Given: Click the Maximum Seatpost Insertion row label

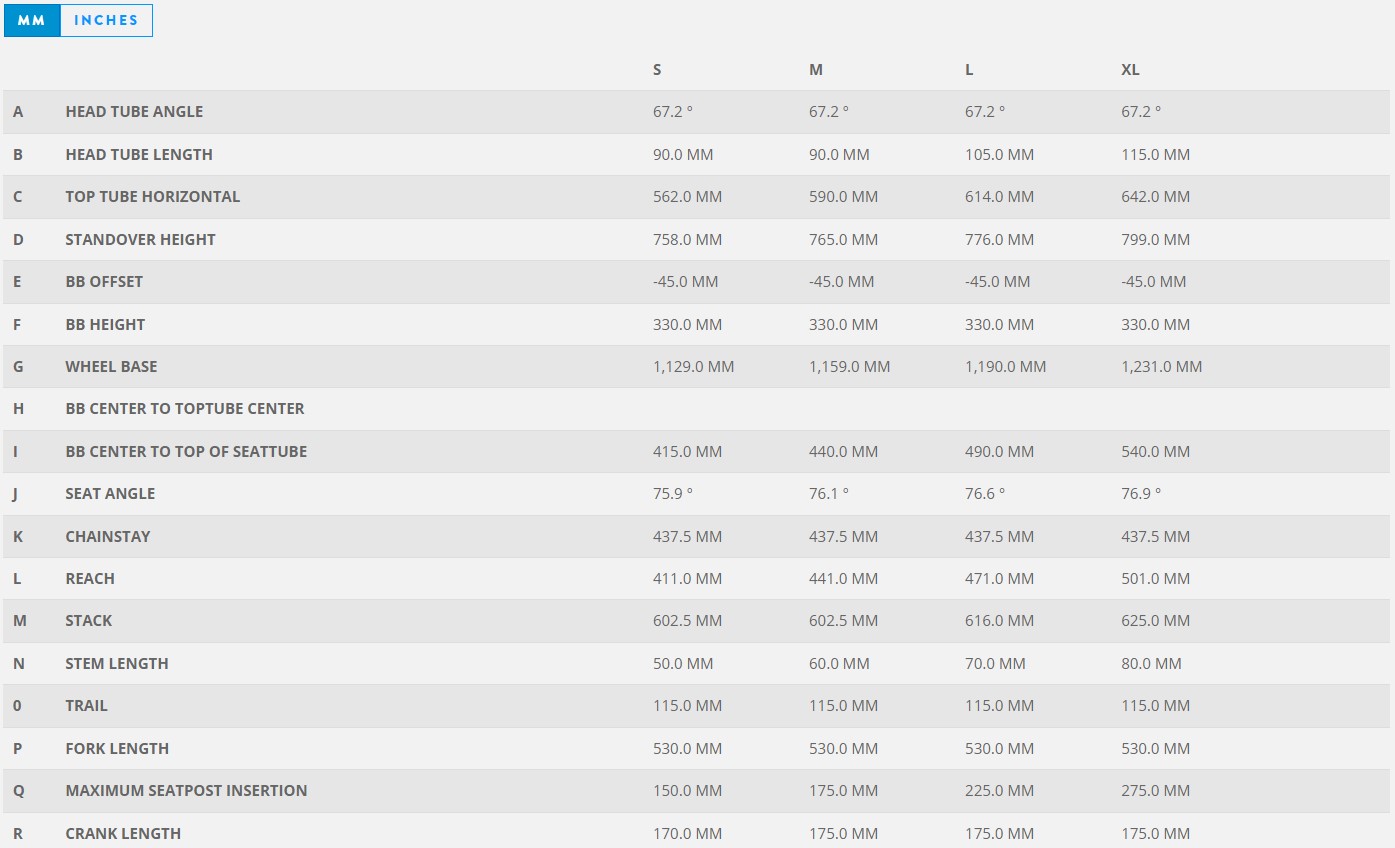Looking at the screenshot, I should pyautogui.click(x=186, y=791).
